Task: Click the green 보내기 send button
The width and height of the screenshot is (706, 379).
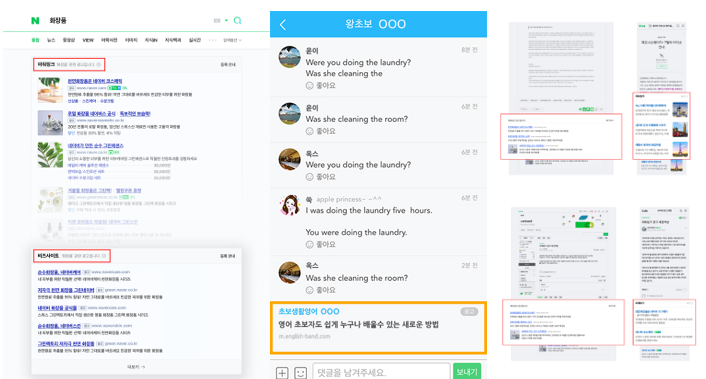Action: pos(467,372)
